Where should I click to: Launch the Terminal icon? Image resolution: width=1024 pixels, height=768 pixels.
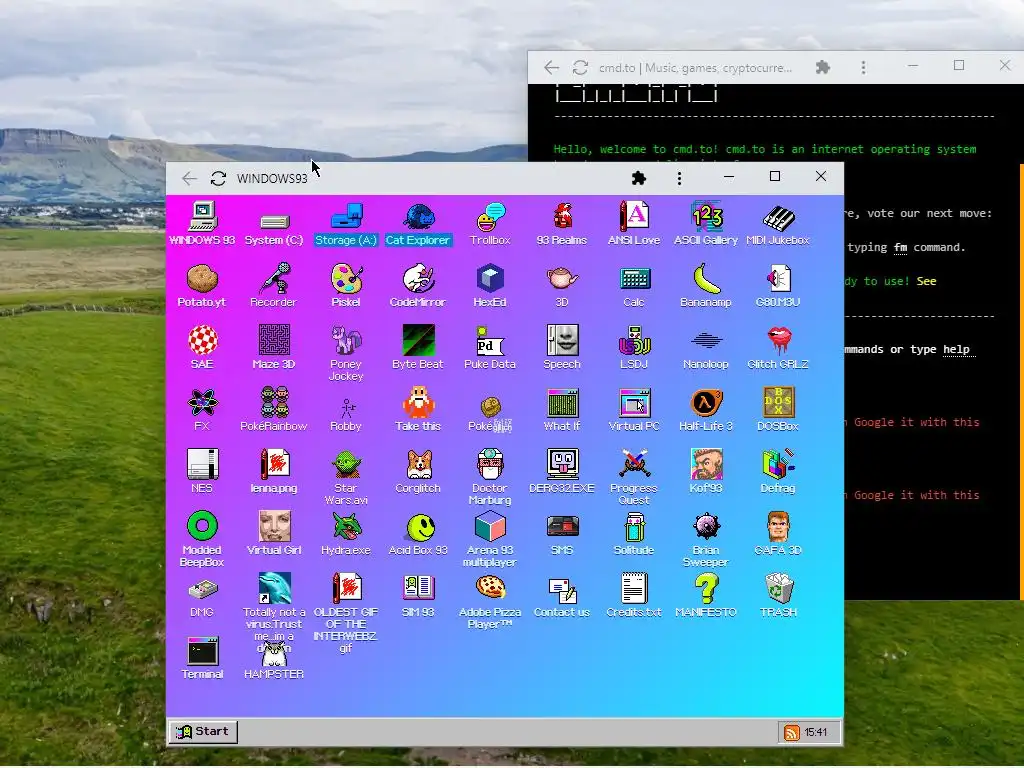tap(202, 650)
